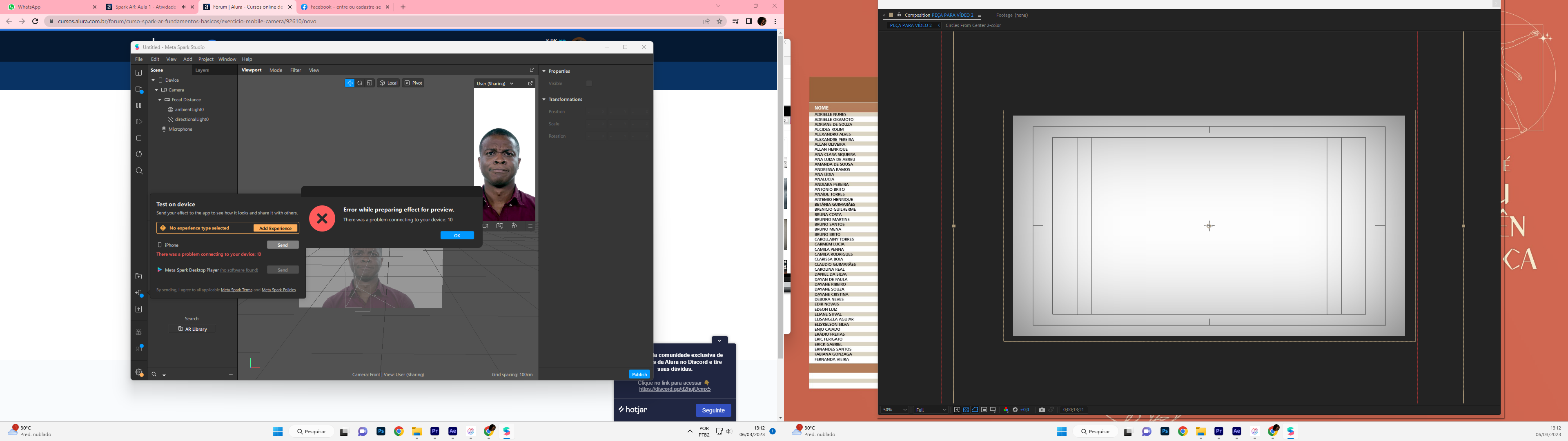The image size is (1568, 441).
Task: Open the workspace layout icon in the left sidebar
Action: (139, 73)
